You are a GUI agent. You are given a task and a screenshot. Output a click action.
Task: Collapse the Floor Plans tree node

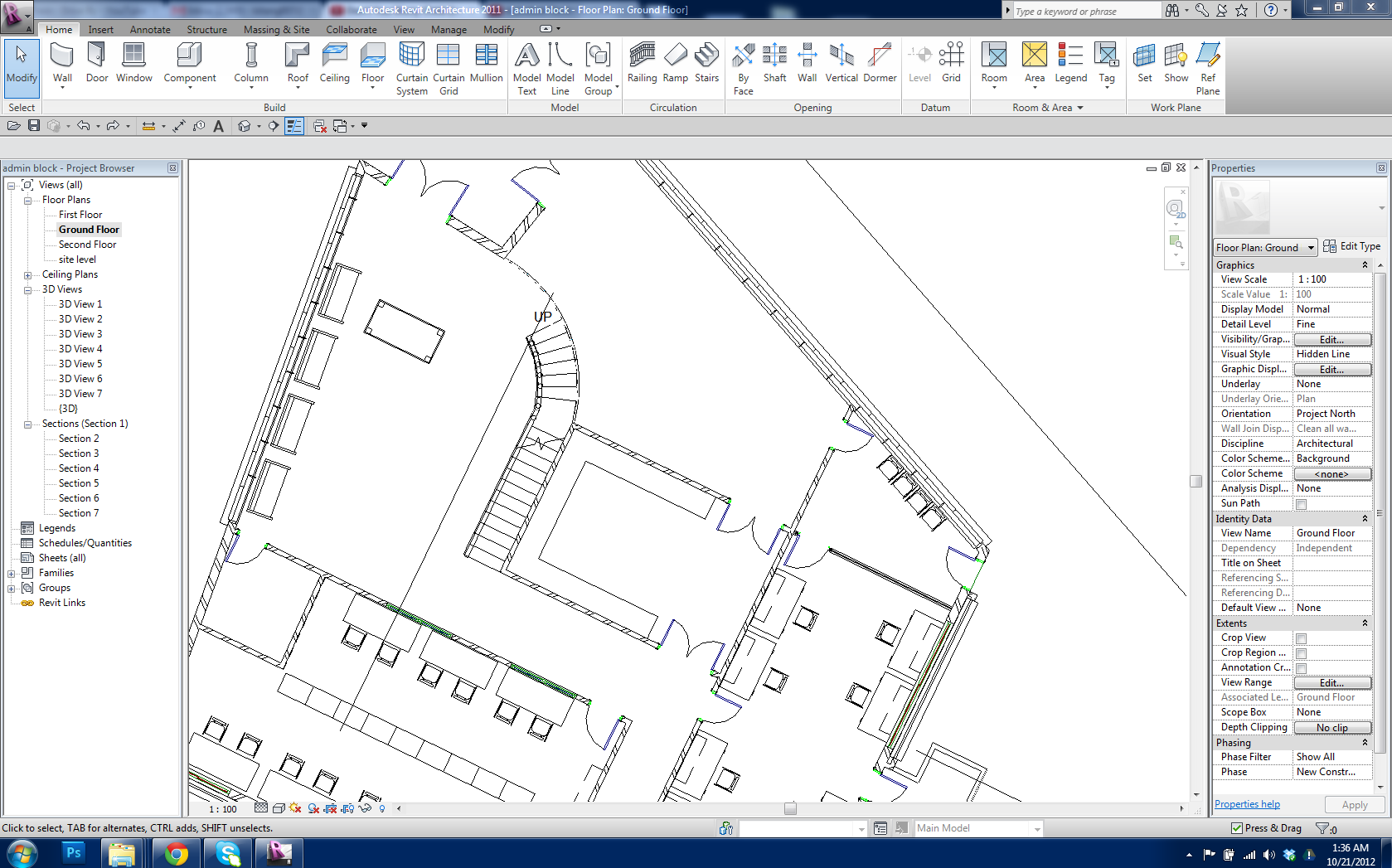27,201
